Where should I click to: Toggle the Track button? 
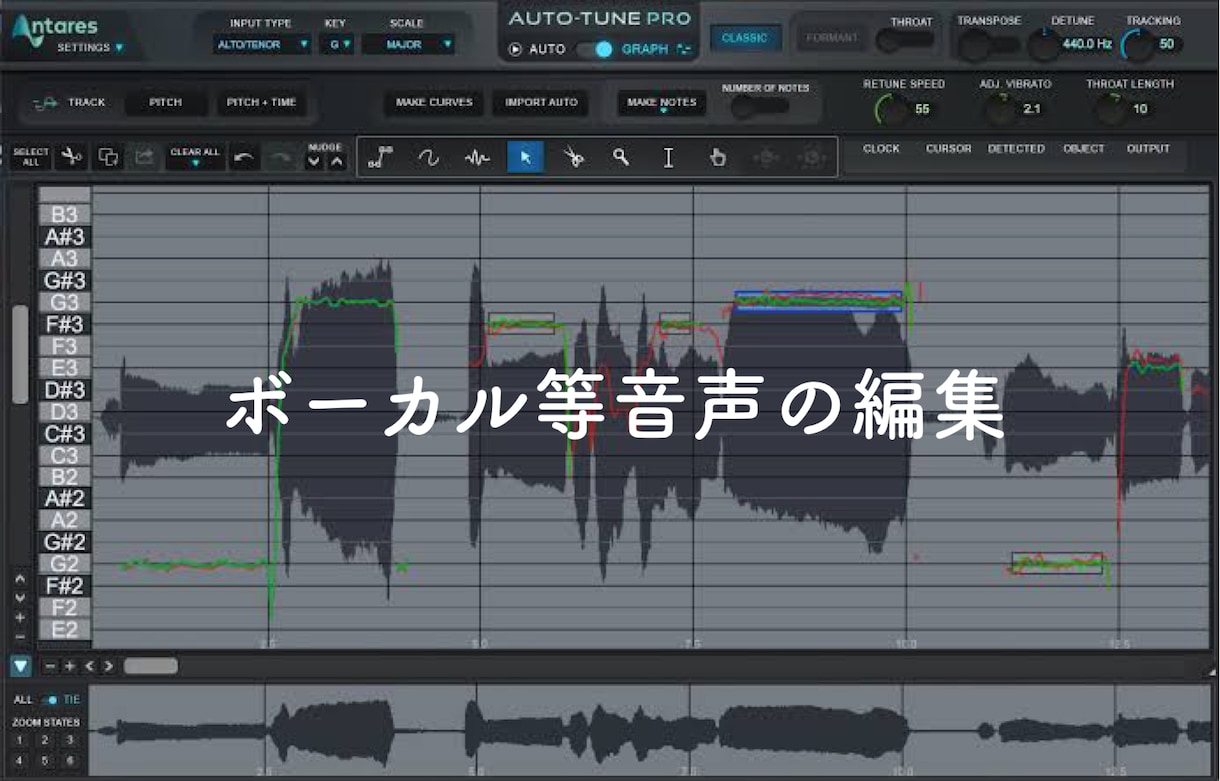tap(69, 102)
